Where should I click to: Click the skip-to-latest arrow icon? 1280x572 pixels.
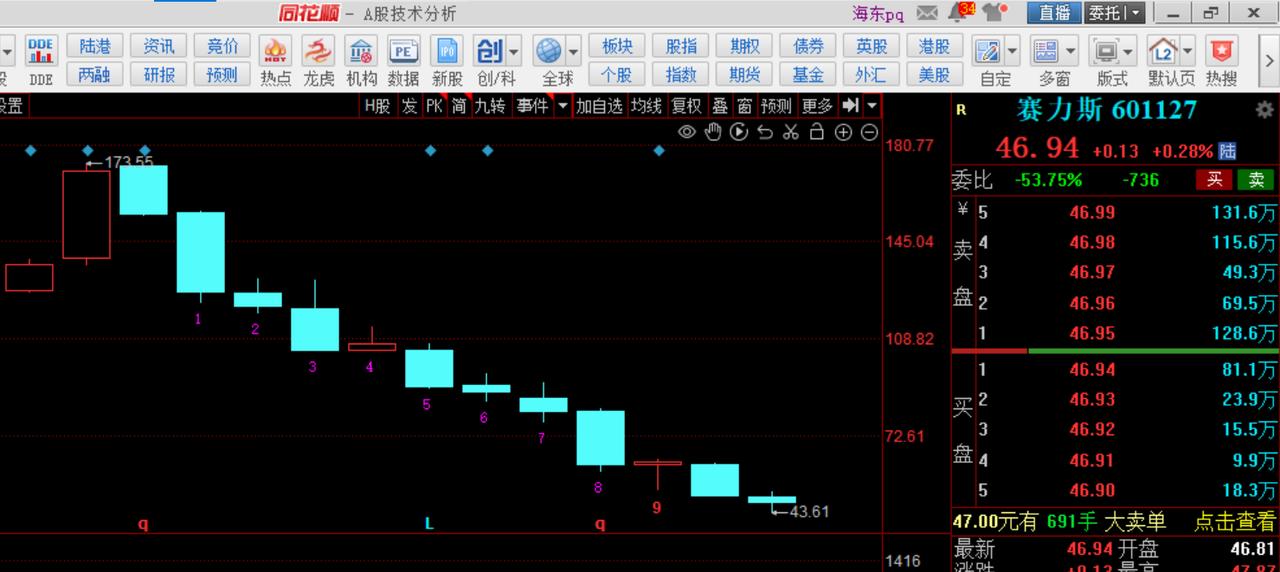point(850,105)
